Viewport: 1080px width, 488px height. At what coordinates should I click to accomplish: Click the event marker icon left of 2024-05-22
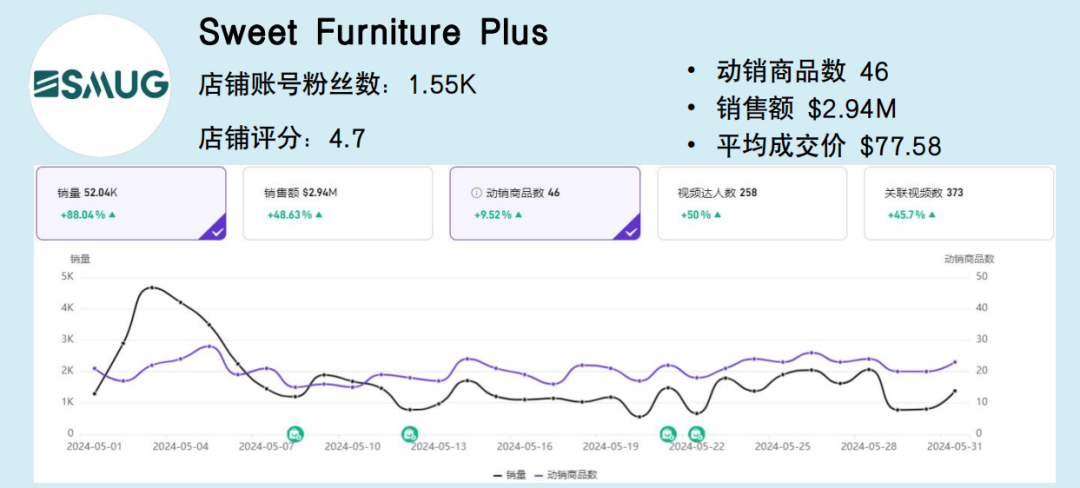tap(668, 434)
